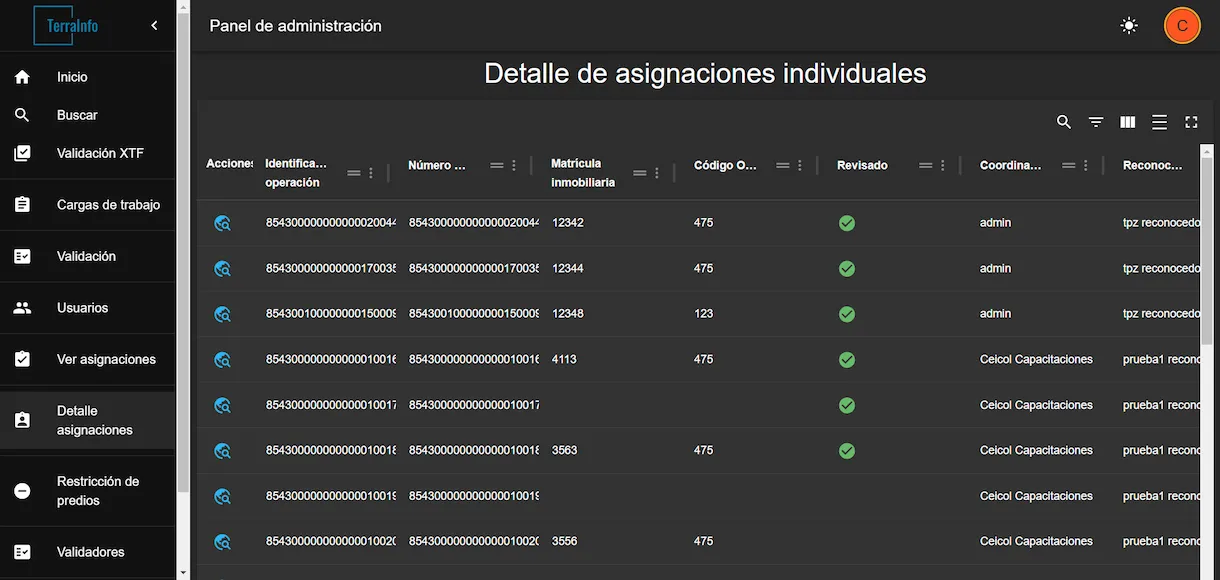Collapse the sidebar with the chevron
This screenshot has width=1220, height=580.
pyautogui.click(x=153, y=25)
